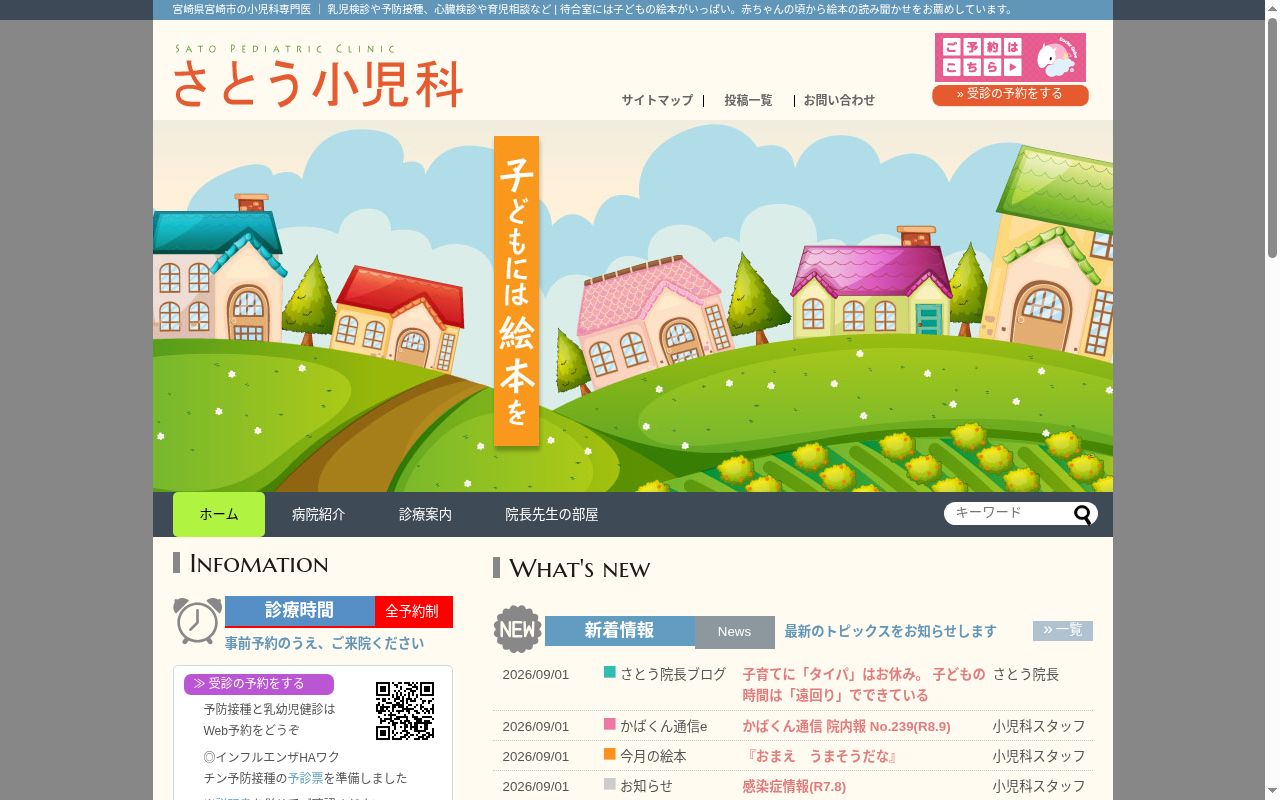Screen dimensions: 1280x800
Task: Open the お問い合わせ link
Action: 839,100
